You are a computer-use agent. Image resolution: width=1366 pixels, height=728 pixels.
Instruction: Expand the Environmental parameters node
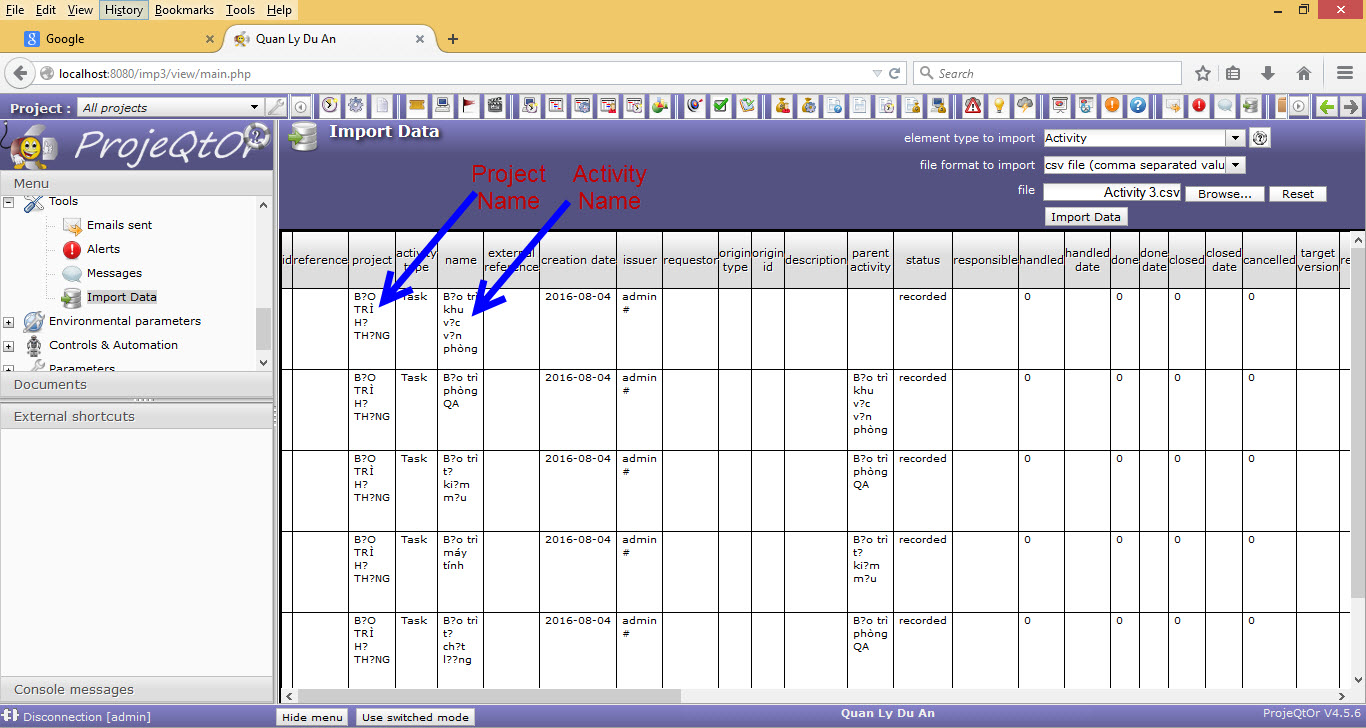point(9,322)
